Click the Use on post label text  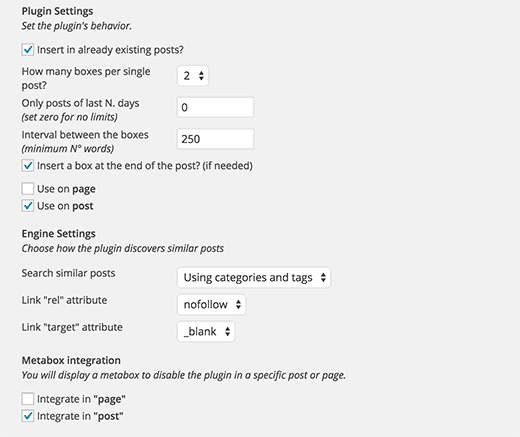pos(65,206)
